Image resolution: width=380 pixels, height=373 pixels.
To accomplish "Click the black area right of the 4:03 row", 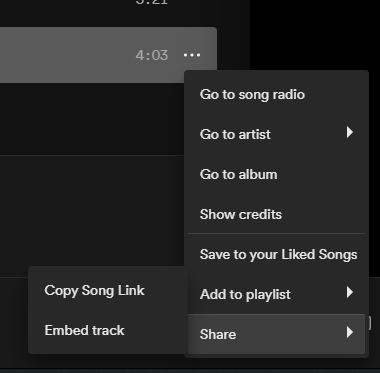I will pyautogui.click(x=315, y=33).
